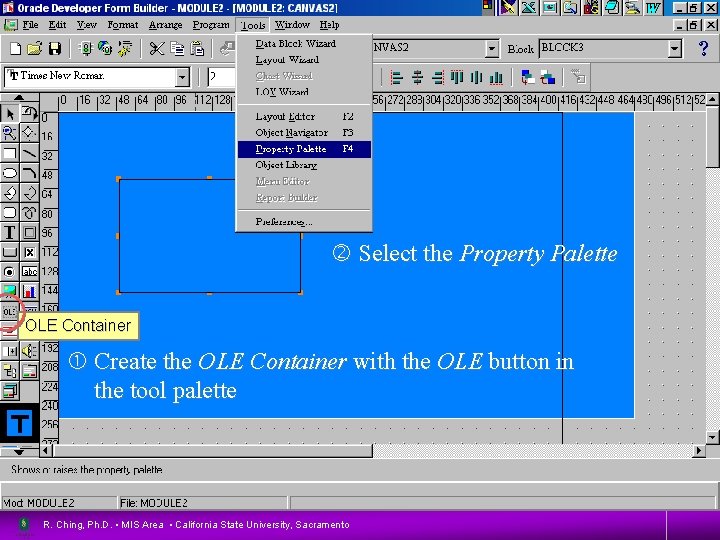720x540 pixels.
Task: Click the Align Right icon
Action: click(x=438, y=77)
